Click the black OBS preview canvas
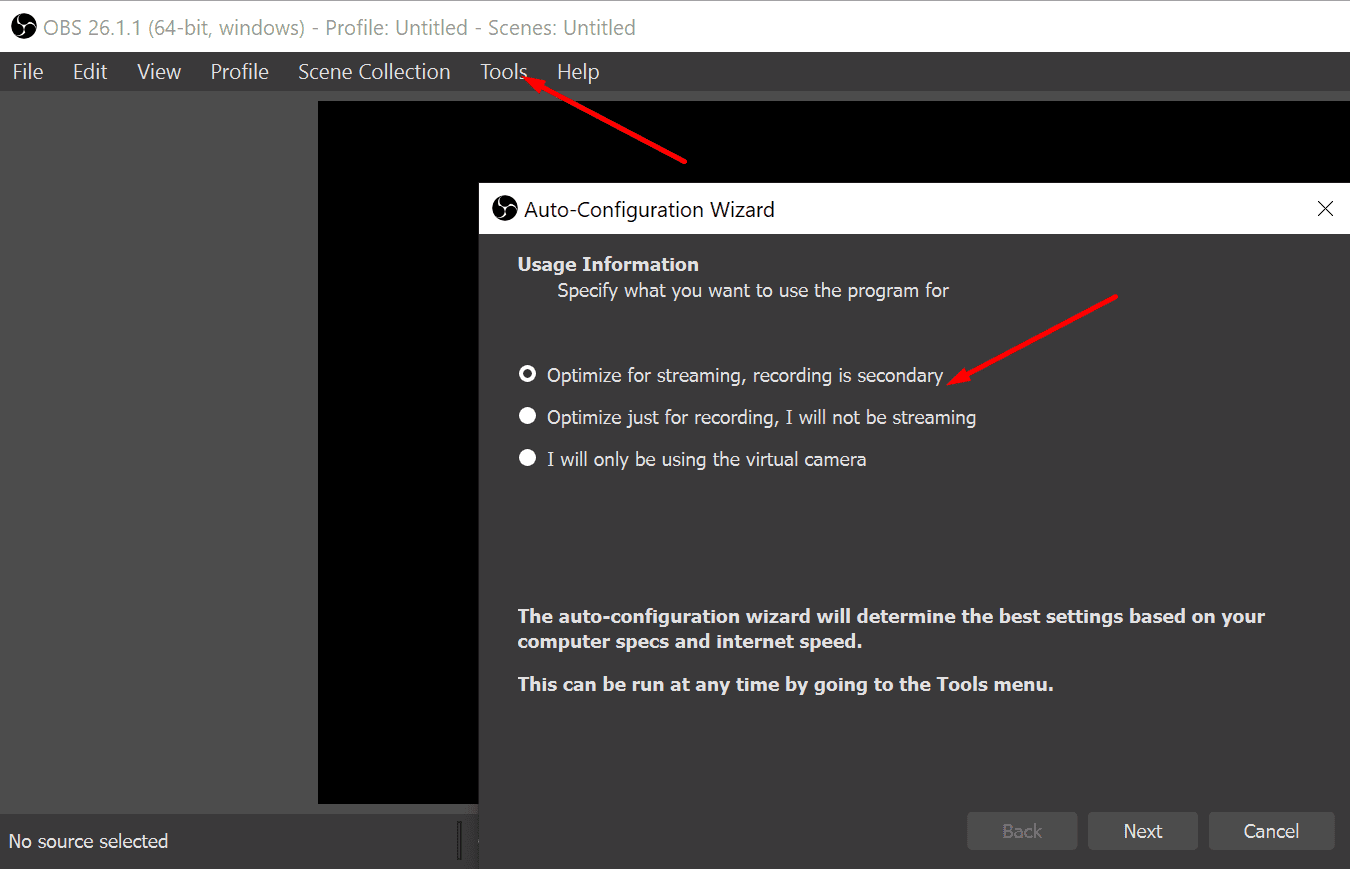 (398, 452)
